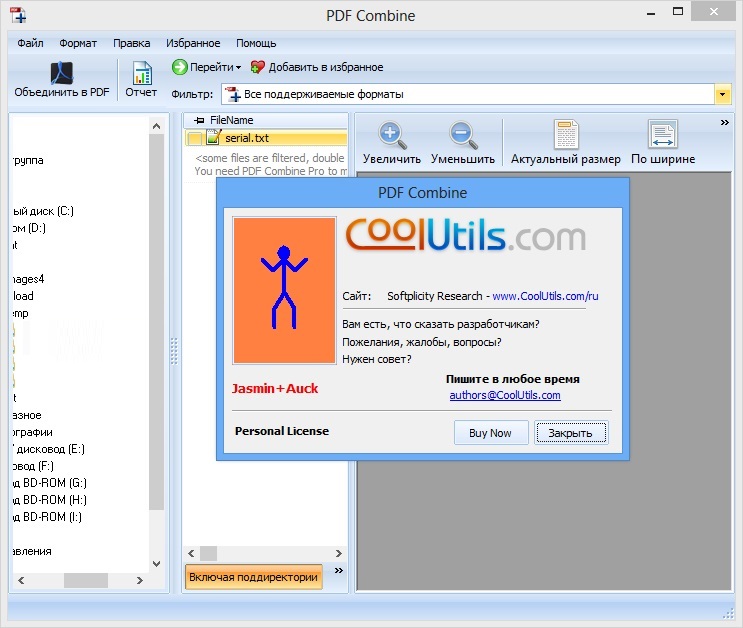Click the serial.txt file type icon
Image resolution: width=743 pixels, height=628 pixels.
click(x=213, y=137)
